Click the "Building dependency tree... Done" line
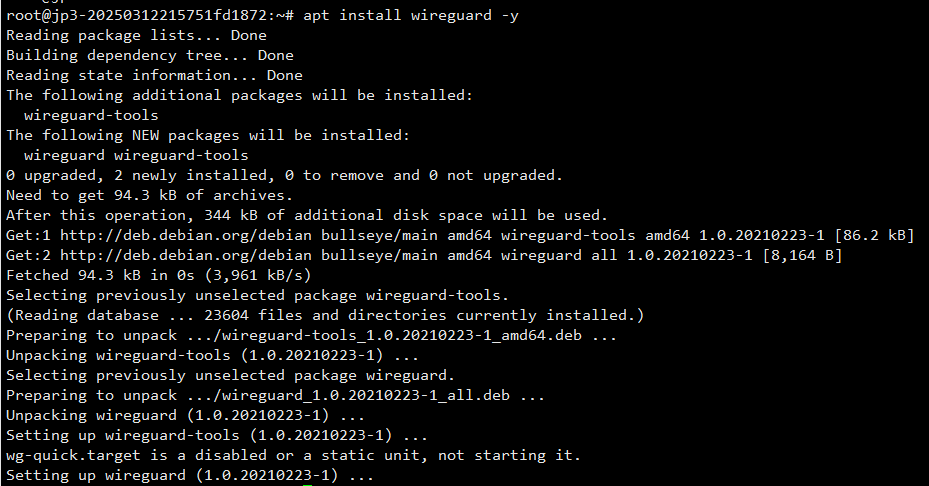 tap(150, 55)
